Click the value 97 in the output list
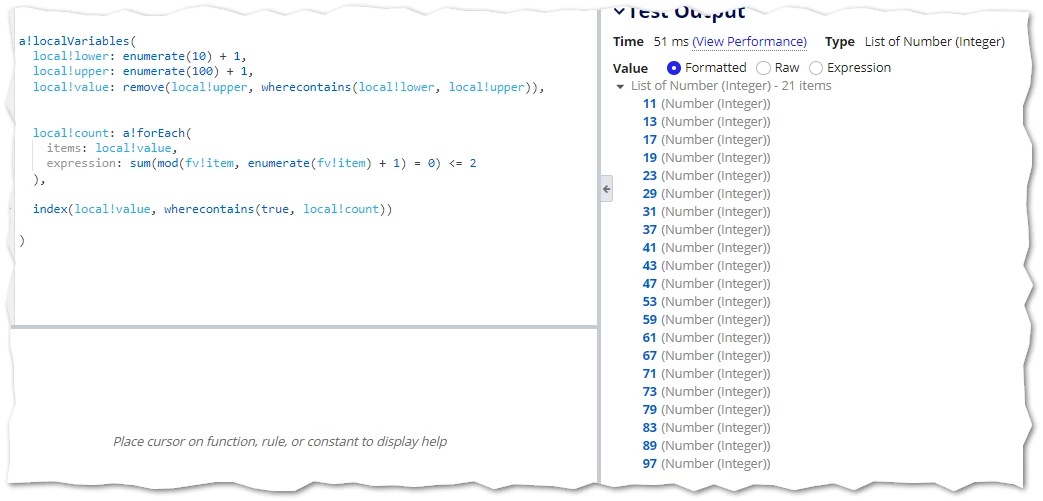The width and height of the screenshot is (1043, 501). click(x=649, y=463)
